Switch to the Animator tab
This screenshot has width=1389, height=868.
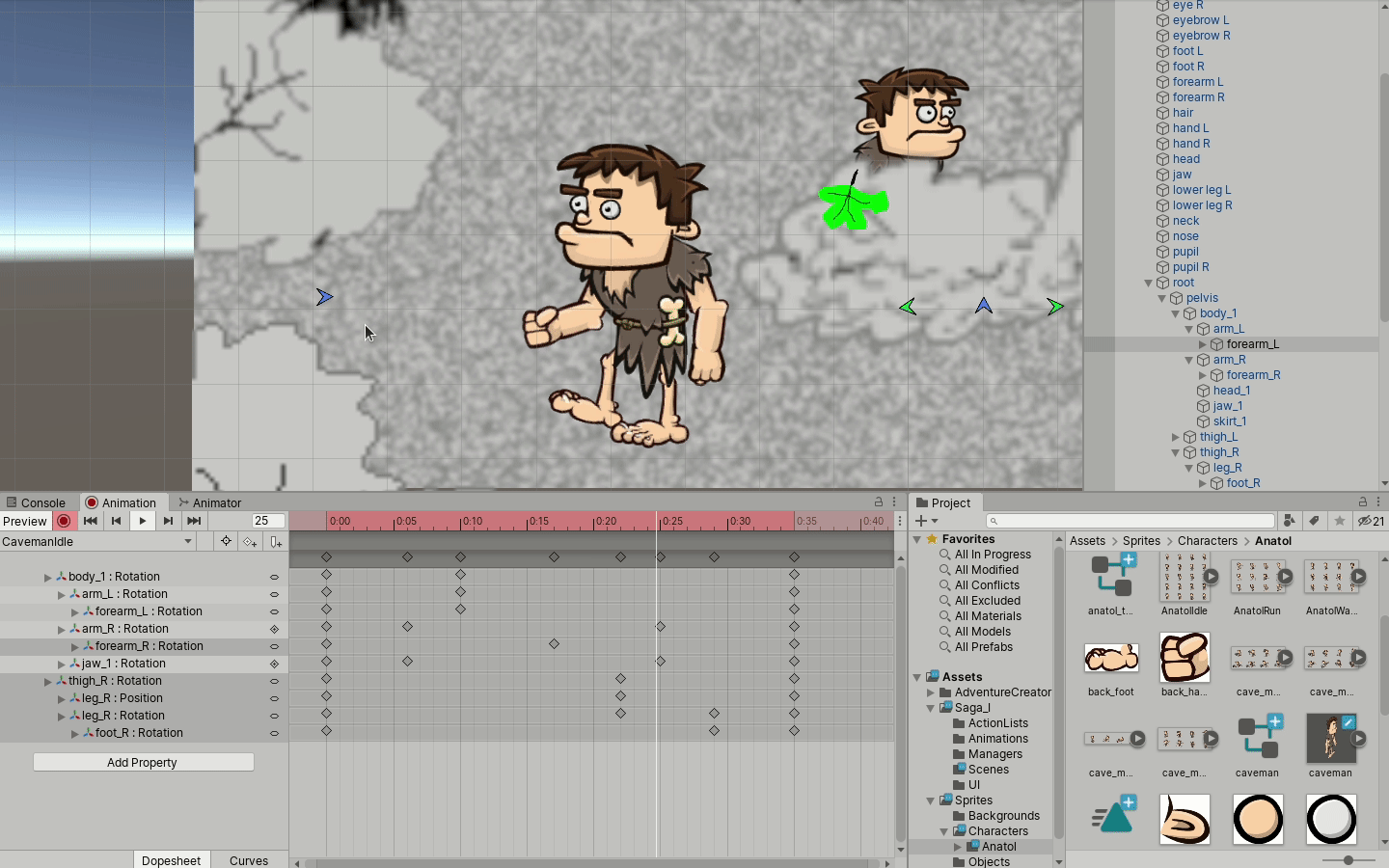coord(210,502)
